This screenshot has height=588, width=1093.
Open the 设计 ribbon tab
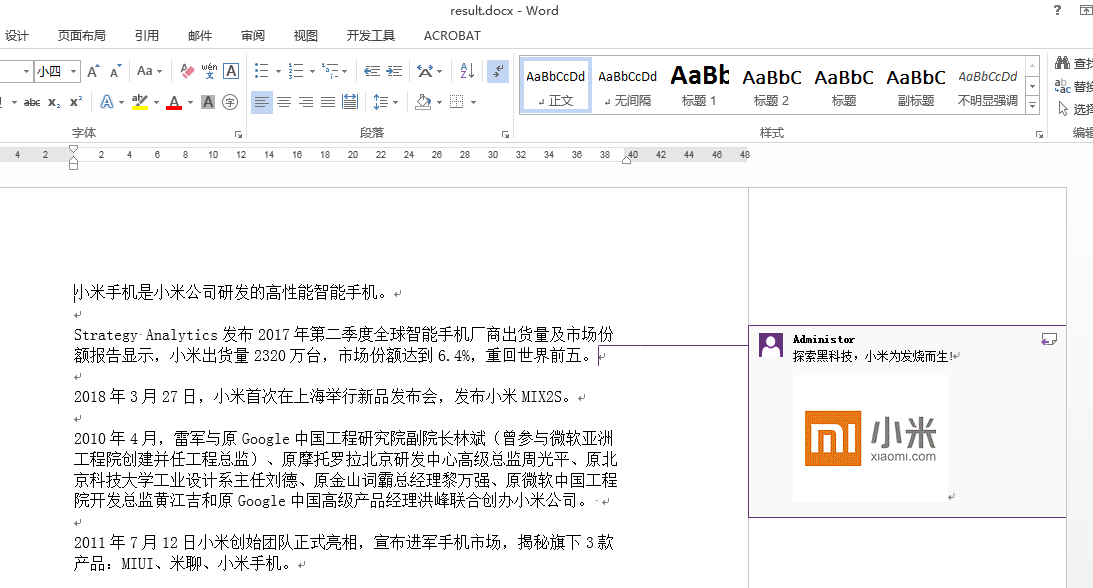17,36
